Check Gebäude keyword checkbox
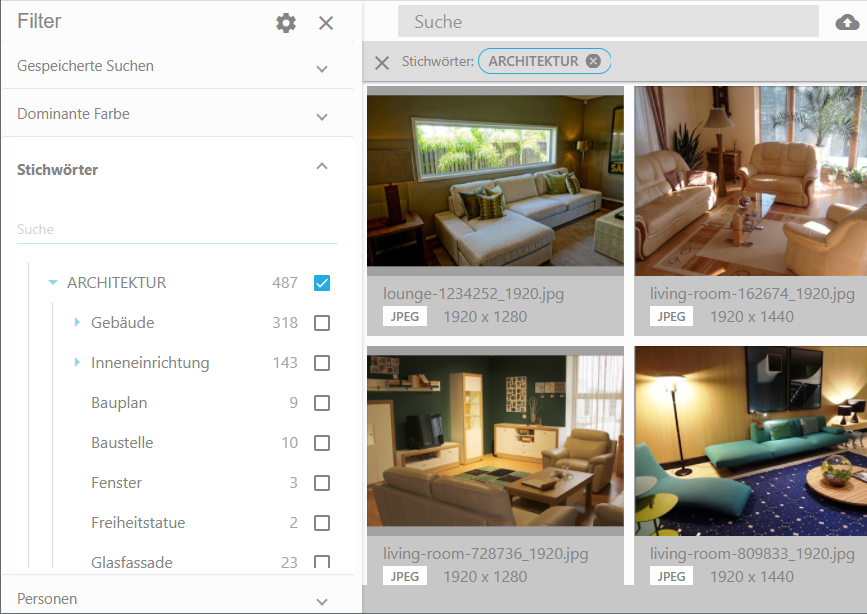The height and width of the screenshot is (614, 867). click(322, 323)
